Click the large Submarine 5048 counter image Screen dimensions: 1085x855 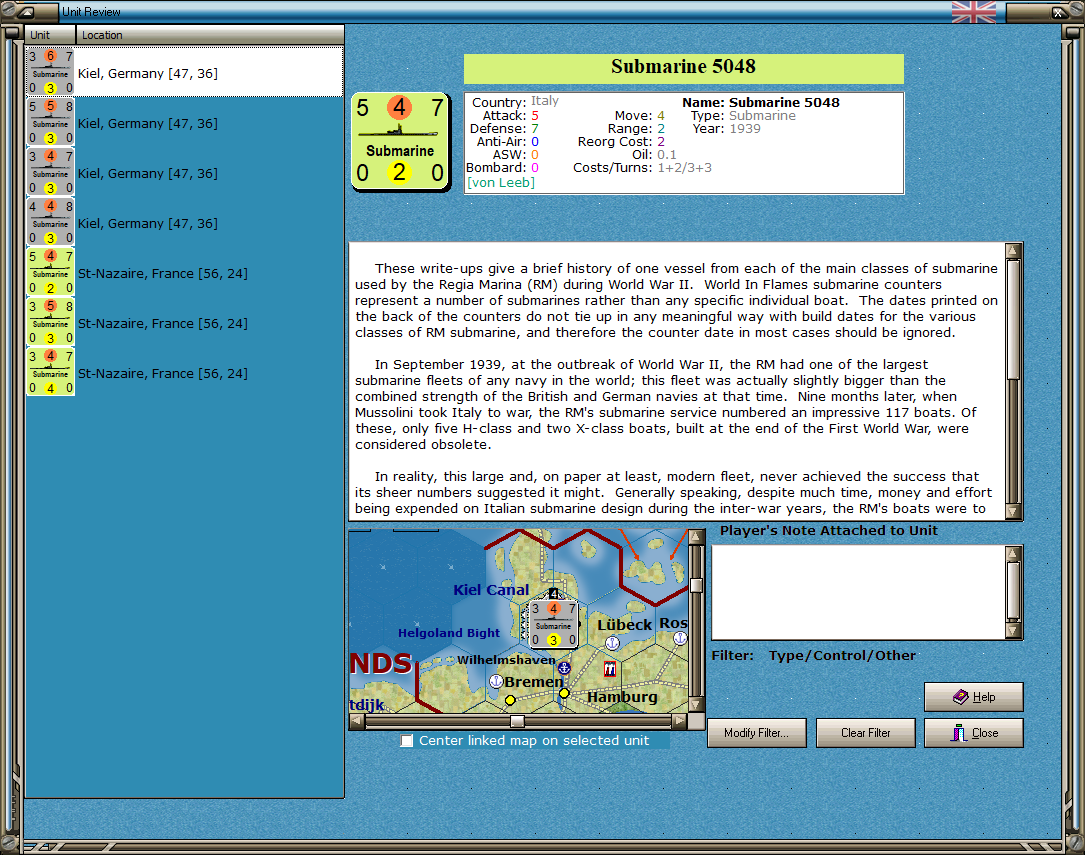click(400, 141)
